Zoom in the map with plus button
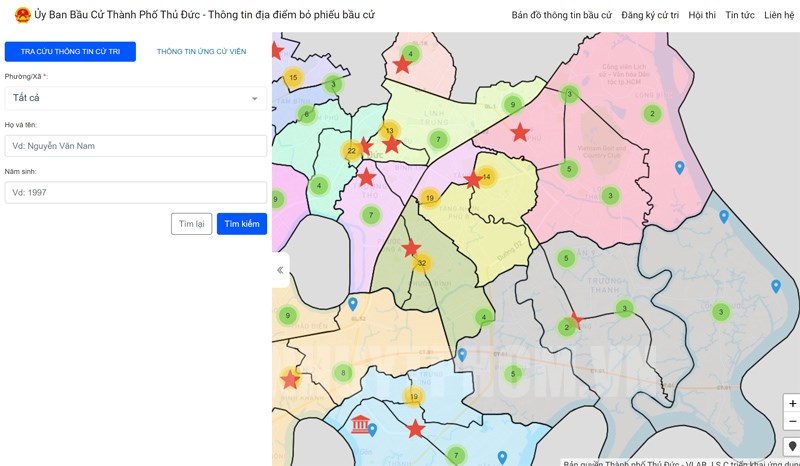Image resolution: width=800 pixels, height=466 pixels. (x=792, y=404)
